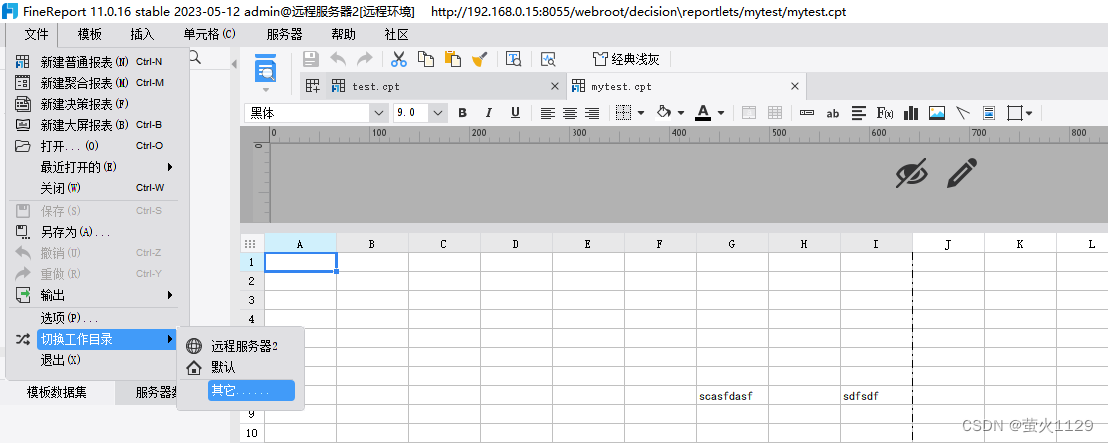Click the slash line icon

[962, 113]
